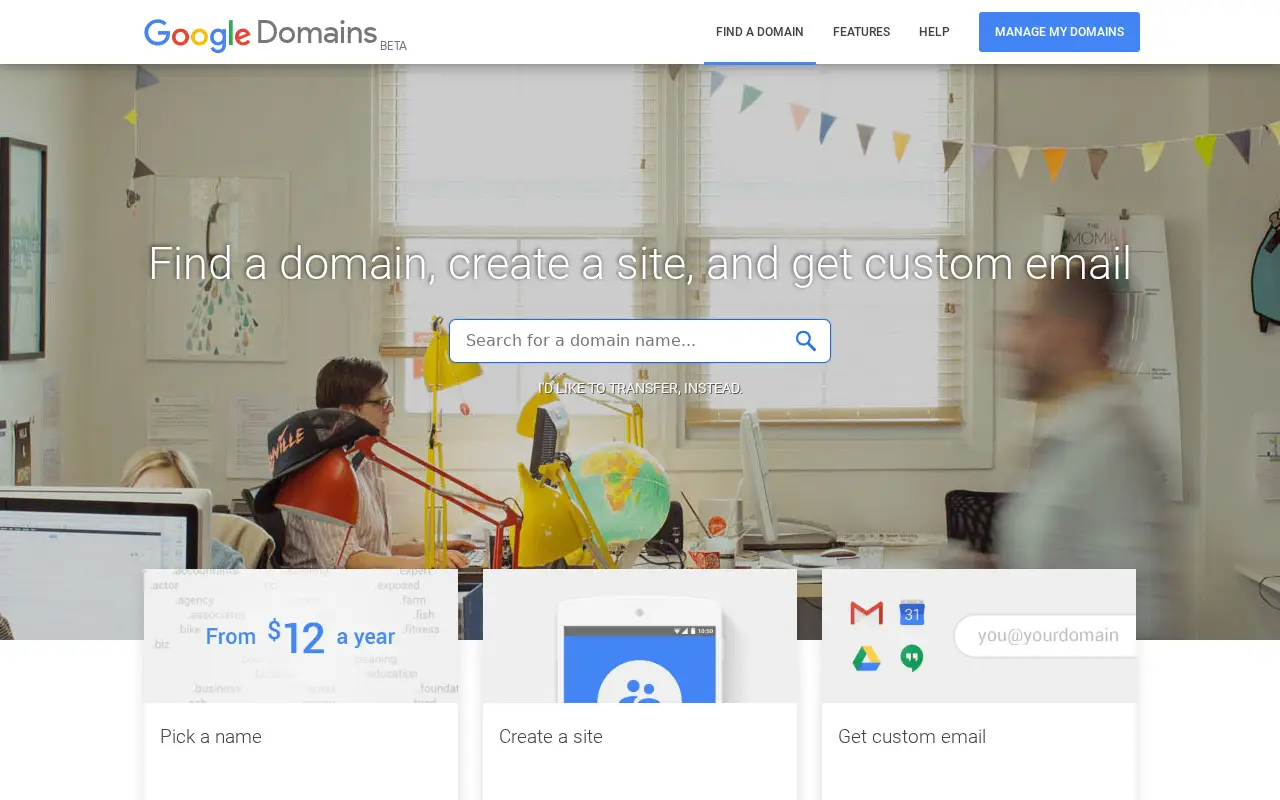Select the Pick a name card title

point(211,737)
